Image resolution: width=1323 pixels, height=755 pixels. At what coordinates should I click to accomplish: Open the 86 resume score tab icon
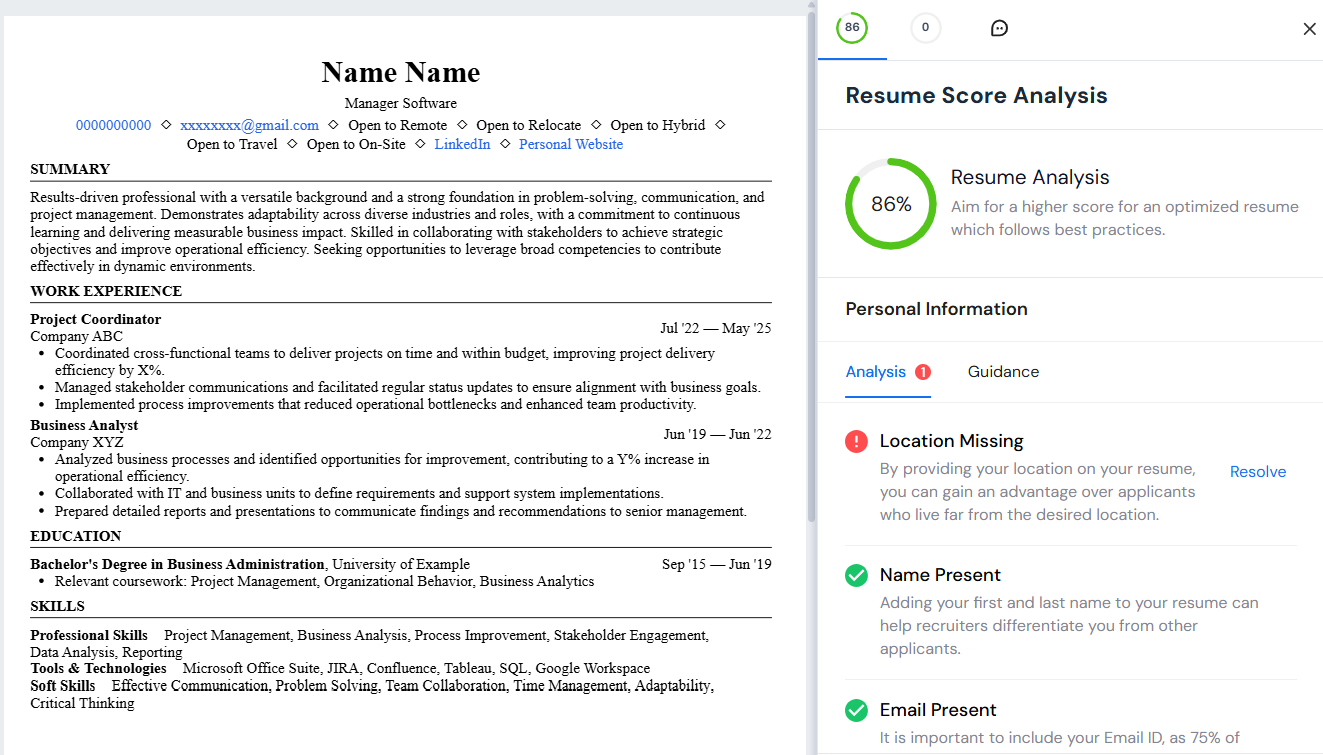point(851,28)
